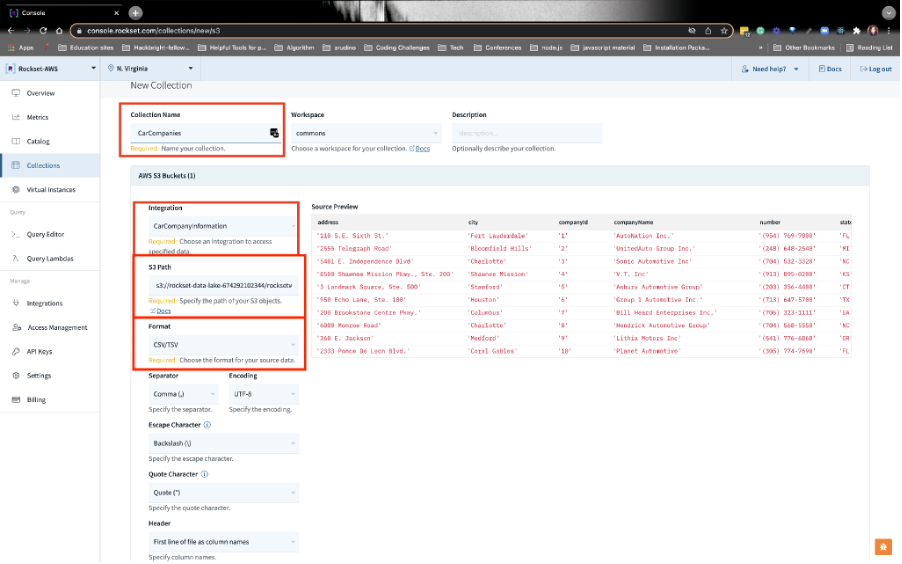Open the Docs link under Workspace
The image size is (902, 564).
click(x=423, y=149)
